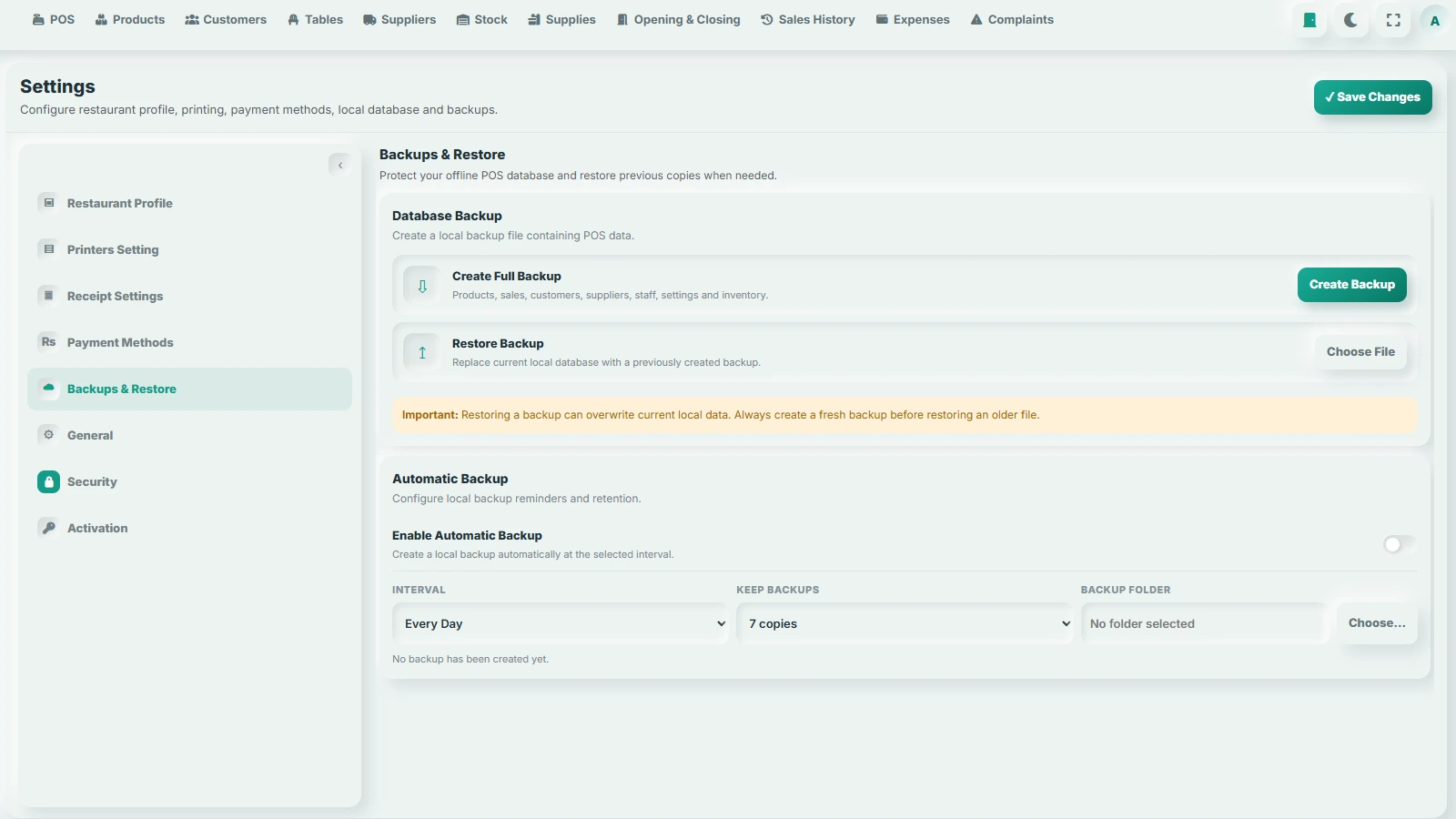Viewport: 1456px width, 819px height.
Task: Enable the Automatic Backup toggle switch
Action: click(1400, 544)
